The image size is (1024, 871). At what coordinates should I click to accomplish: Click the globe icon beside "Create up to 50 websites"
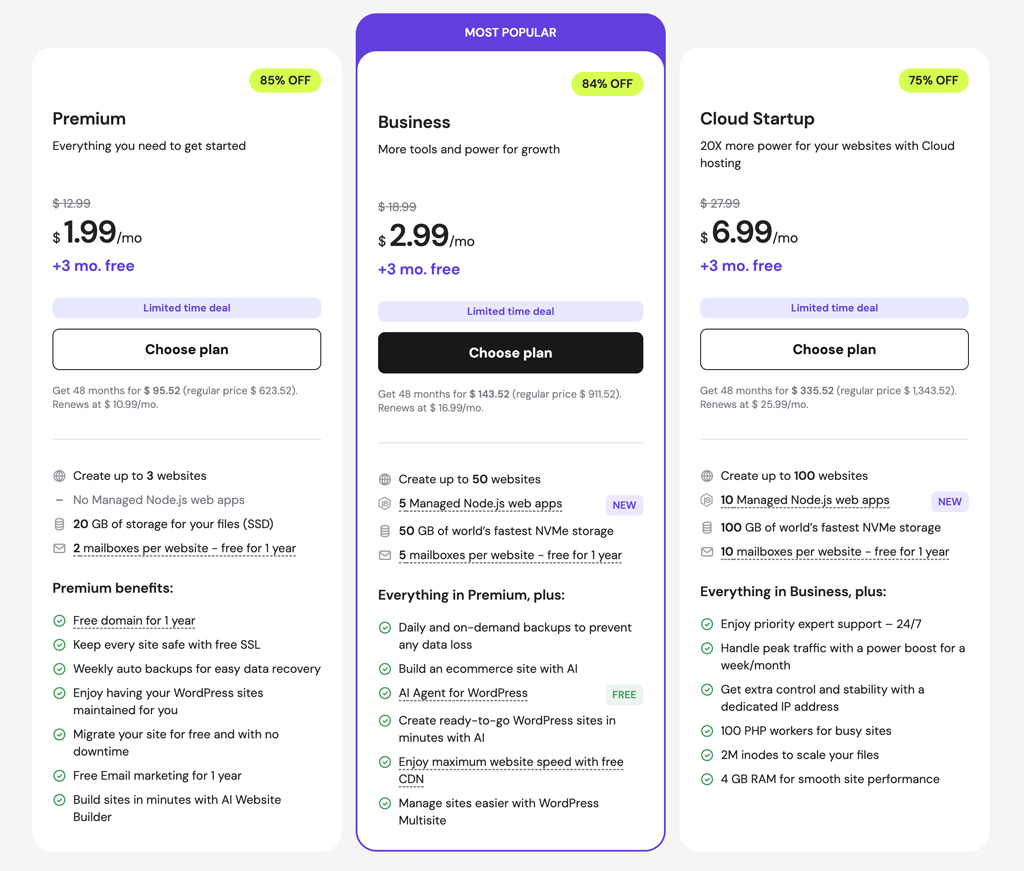pyautogui.click(x=385, y=479)
